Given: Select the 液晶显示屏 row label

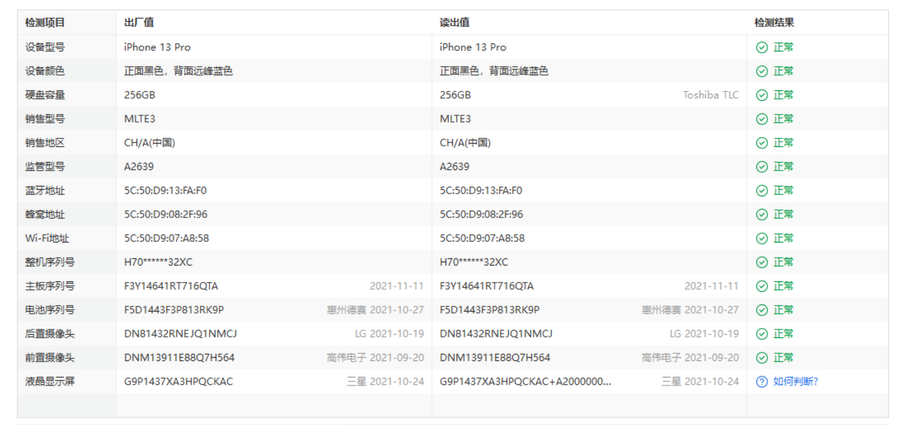Looking at the screenshot, I should tap(50, 381).
